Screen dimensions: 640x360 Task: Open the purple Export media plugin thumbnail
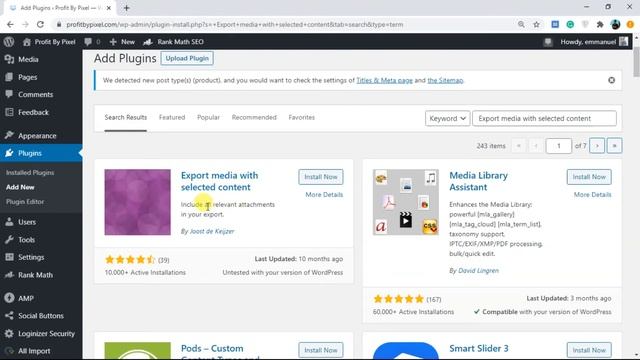click(138, 202)
